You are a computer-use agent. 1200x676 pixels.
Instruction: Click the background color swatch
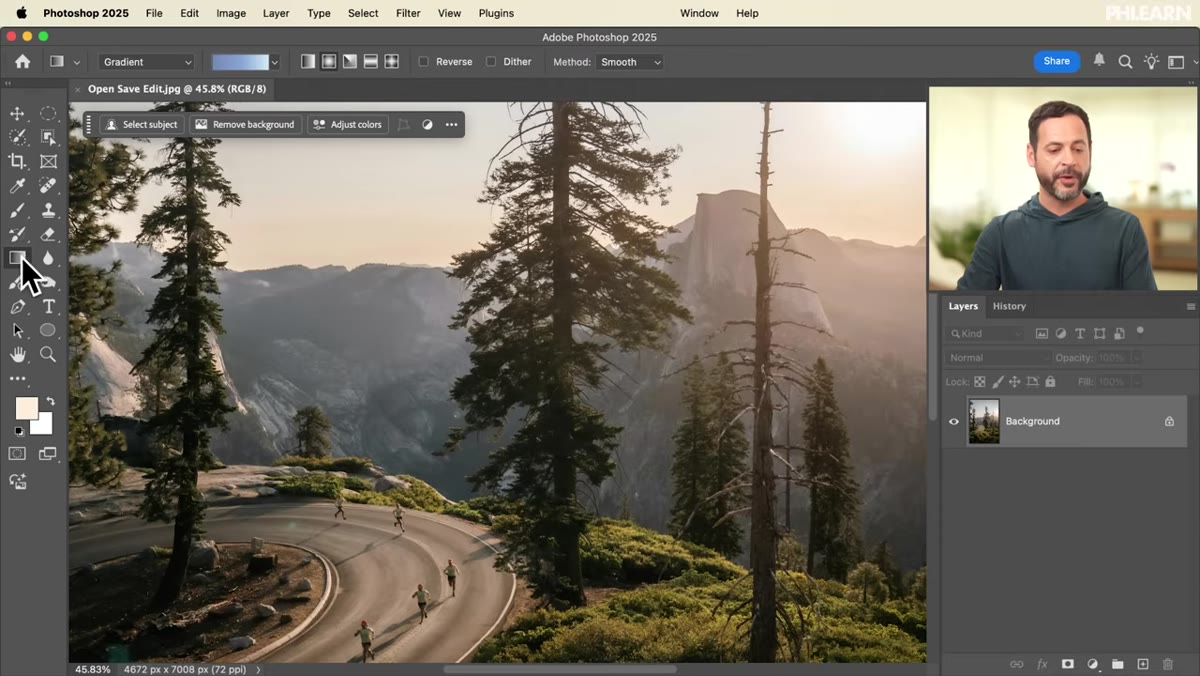coord(44,425)
